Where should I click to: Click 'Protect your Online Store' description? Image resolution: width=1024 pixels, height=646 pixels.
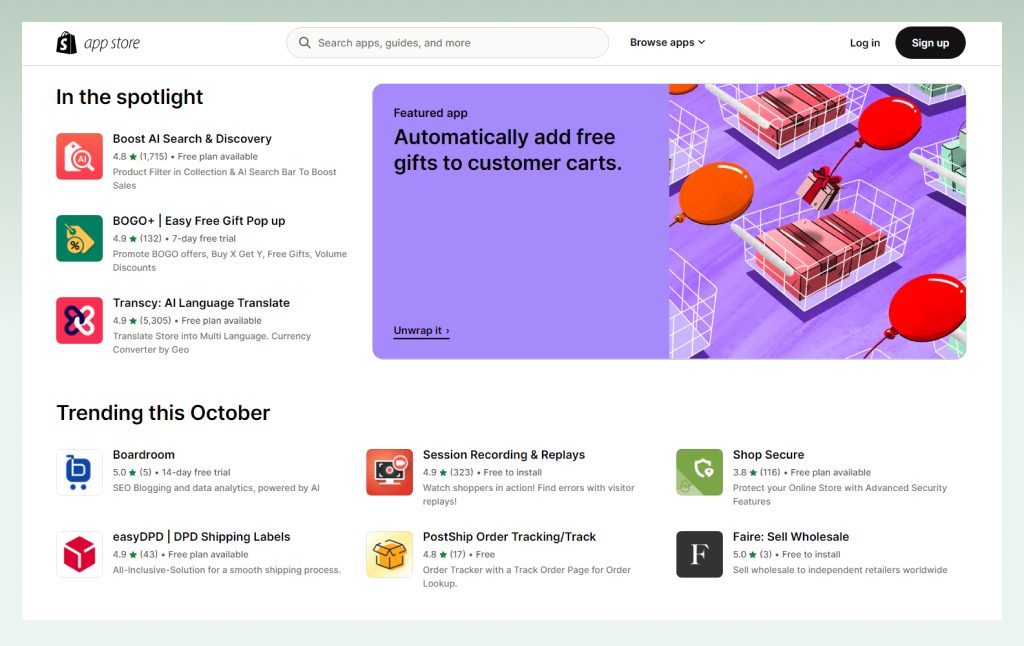839,494
